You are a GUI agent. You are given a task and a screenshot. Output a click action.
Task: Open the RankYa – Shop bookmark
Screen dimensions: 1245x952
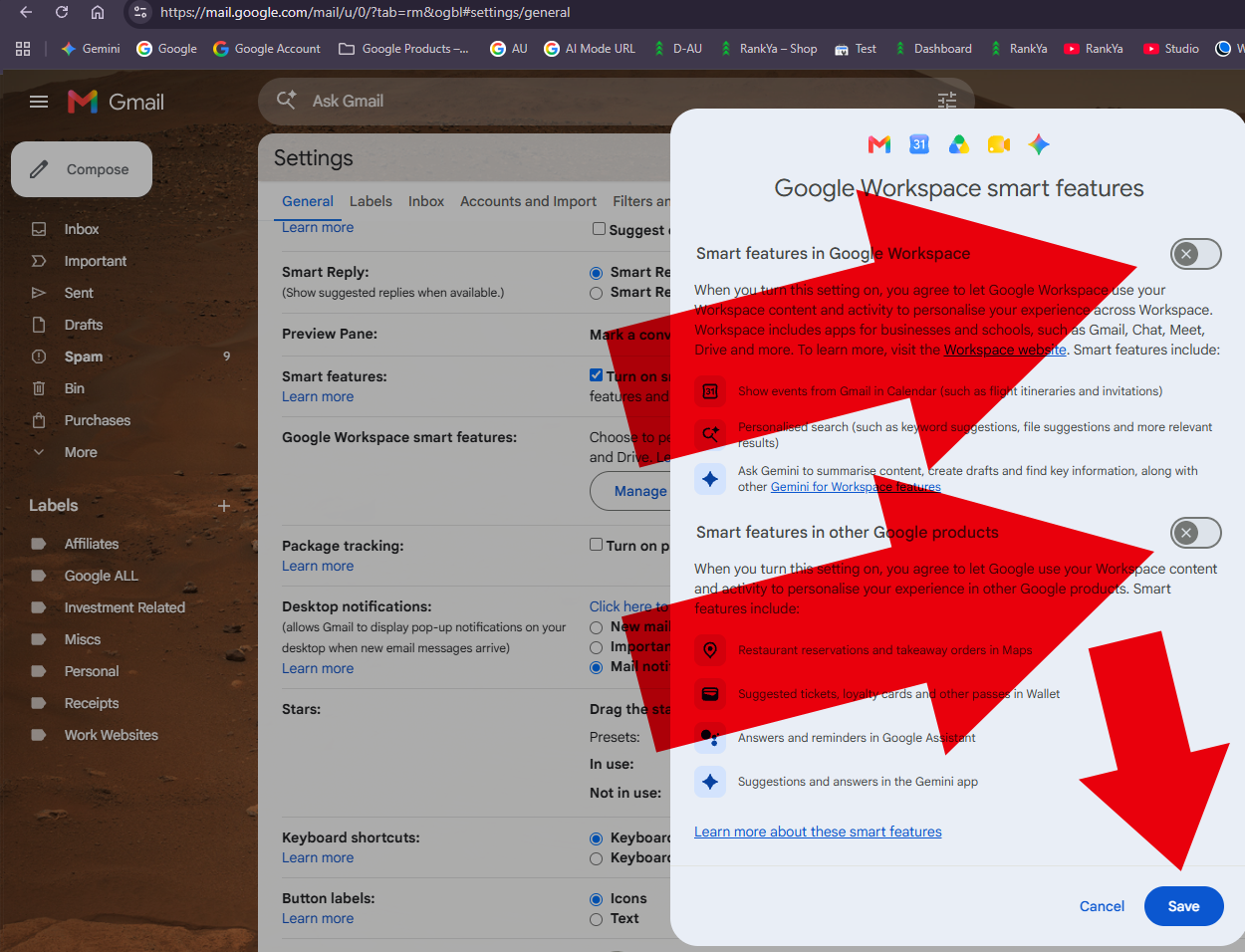coord(768,48)
